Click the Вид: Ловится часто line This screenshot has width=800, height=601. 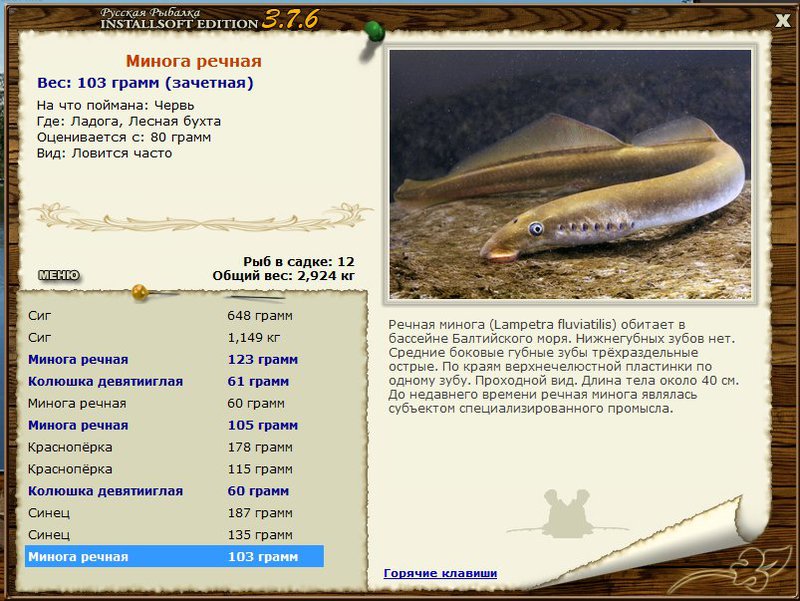(x=104, y=153)
